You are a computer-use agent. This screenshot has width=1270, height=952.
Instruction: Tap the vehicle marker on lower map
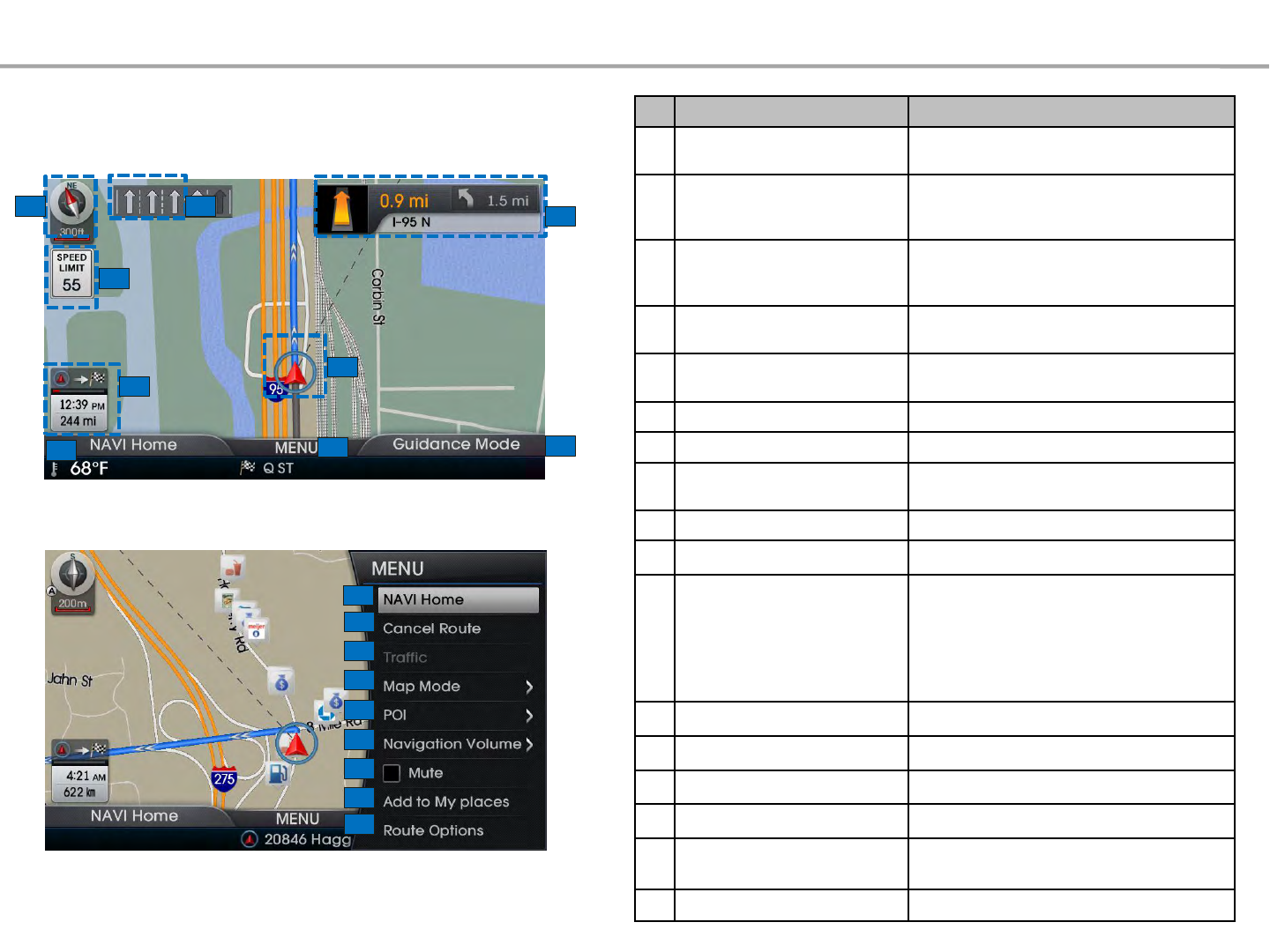[x=296, y=745]
